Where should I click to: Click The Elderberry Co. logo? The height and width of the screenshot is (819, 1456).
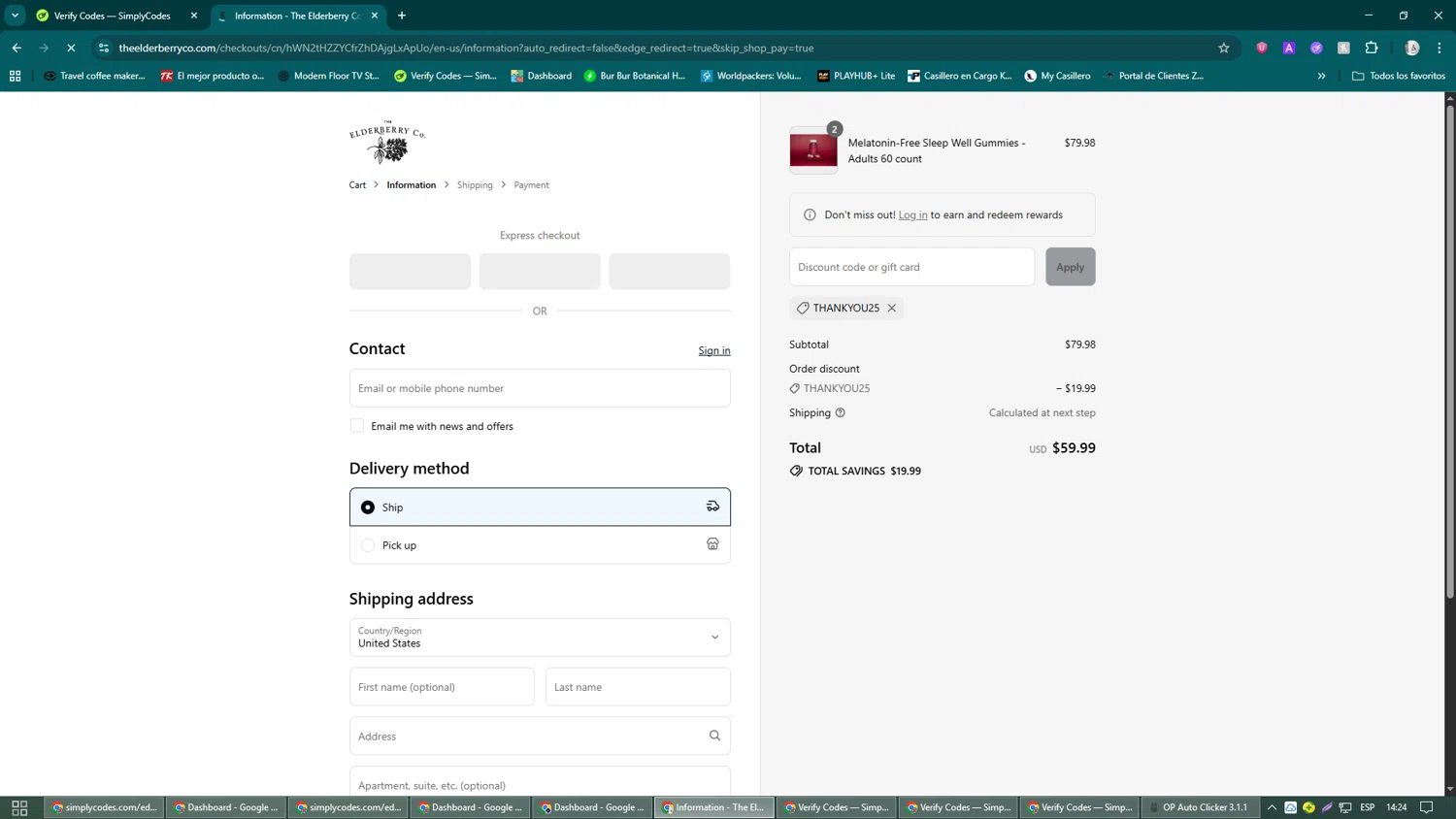pos(387,142)
